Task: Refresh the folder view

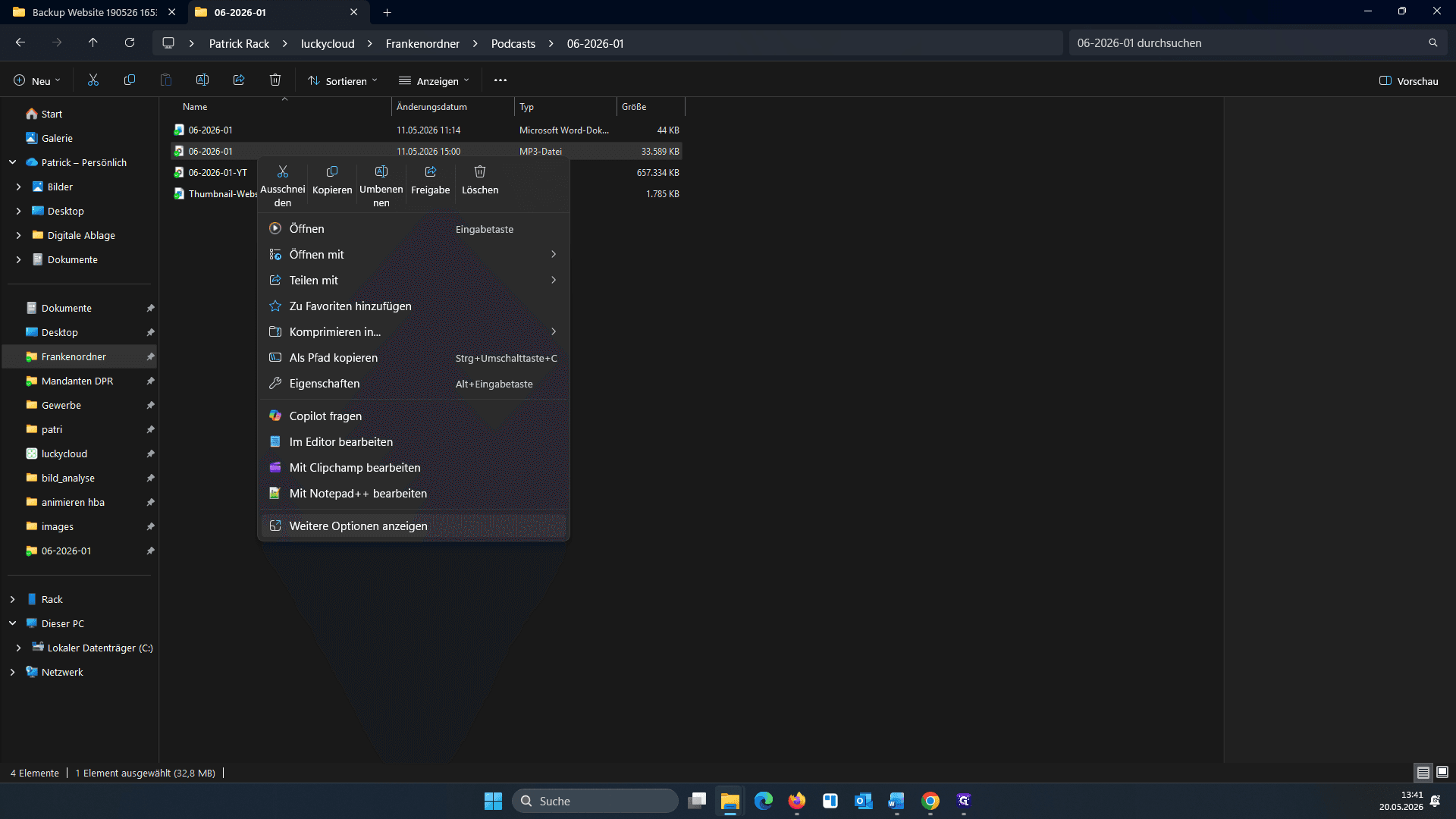Action: click(130, 43)
